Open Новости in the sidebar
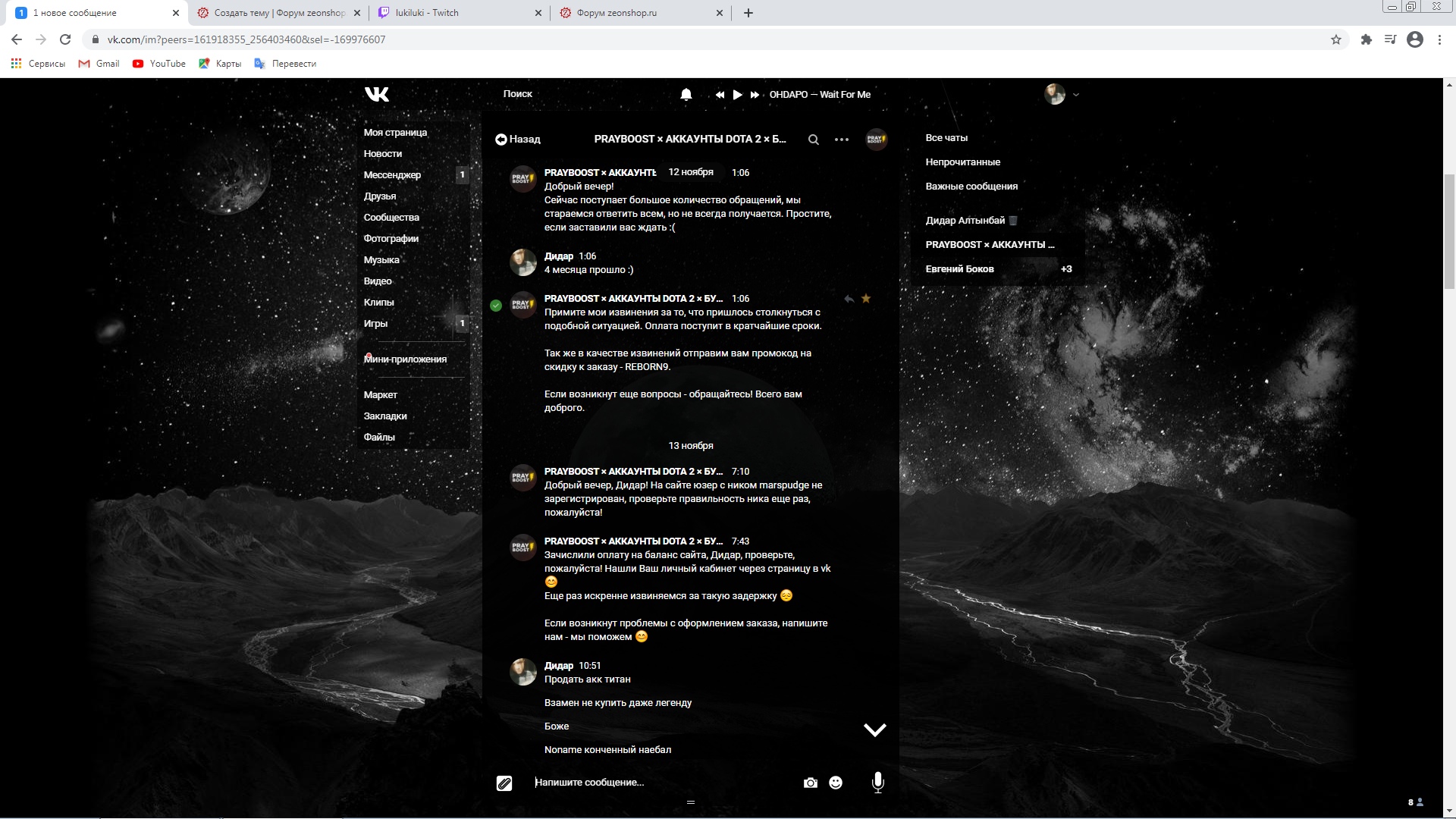The height and width of the screenshot is (819, 1456). (x=383, y=154)
